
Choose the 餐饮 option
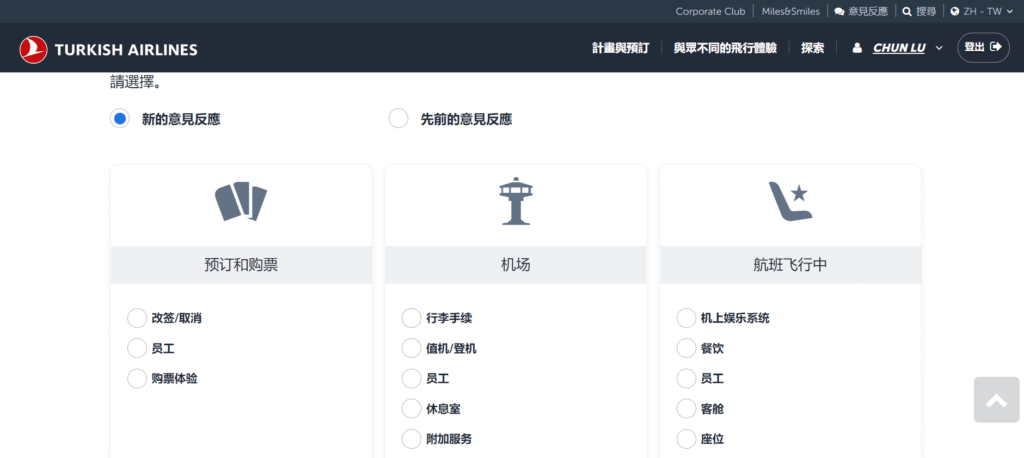click(686, 348)
